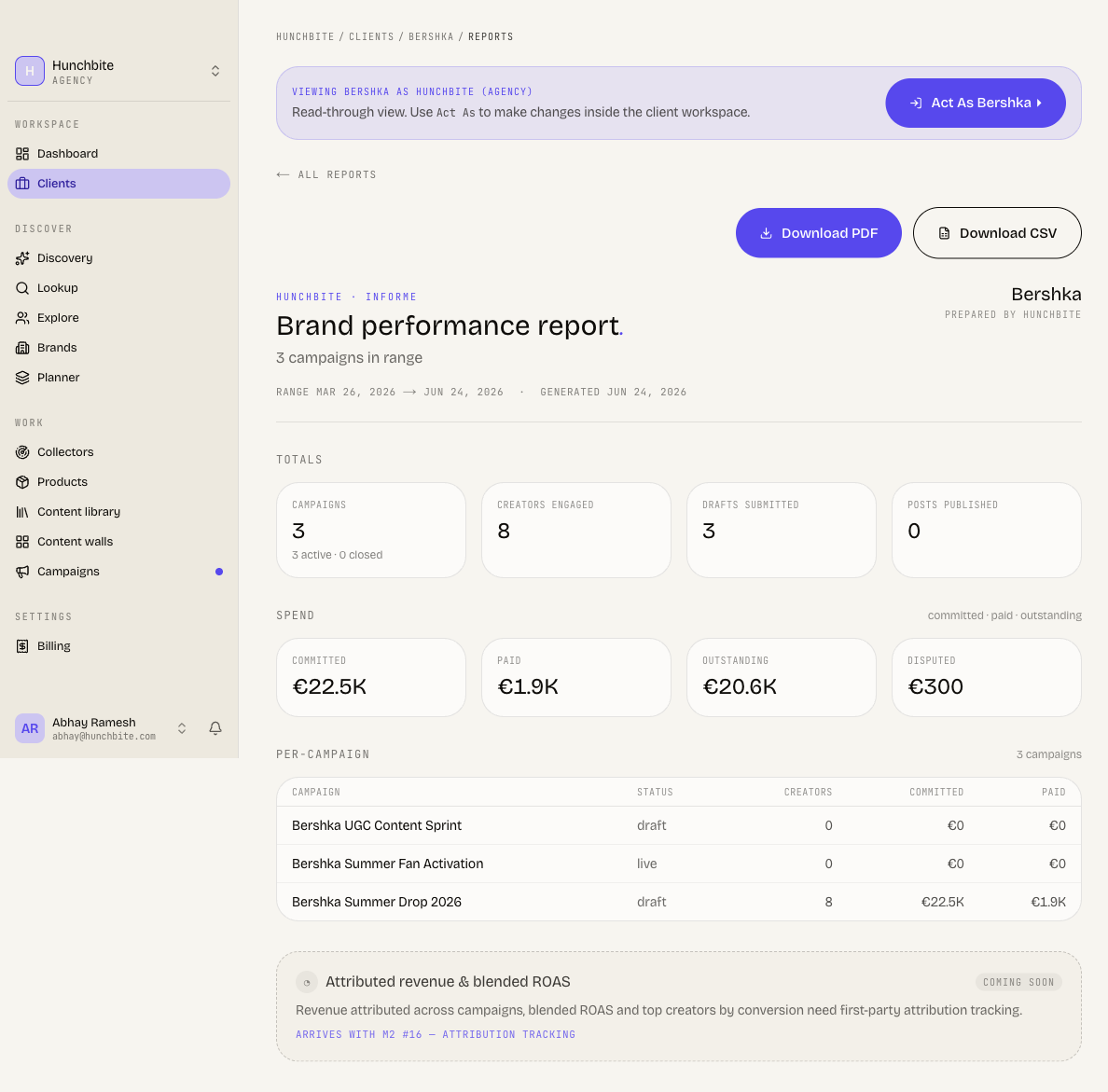
Task: Open the Bershka Summer Drop 2026 row
Action: tap(678, 902)
